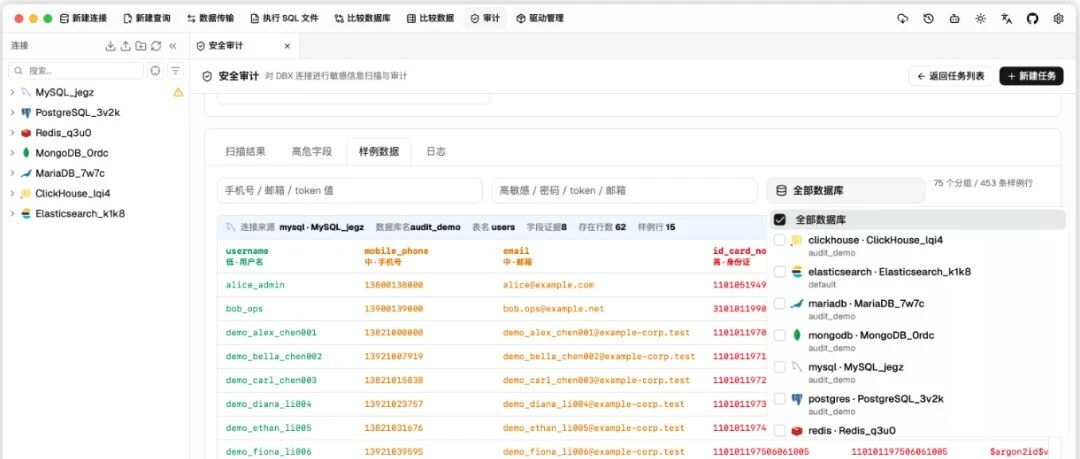The image size is (1080, 459).
Task: Click the cloud sync icon in title bar
Action: [902, 19]
